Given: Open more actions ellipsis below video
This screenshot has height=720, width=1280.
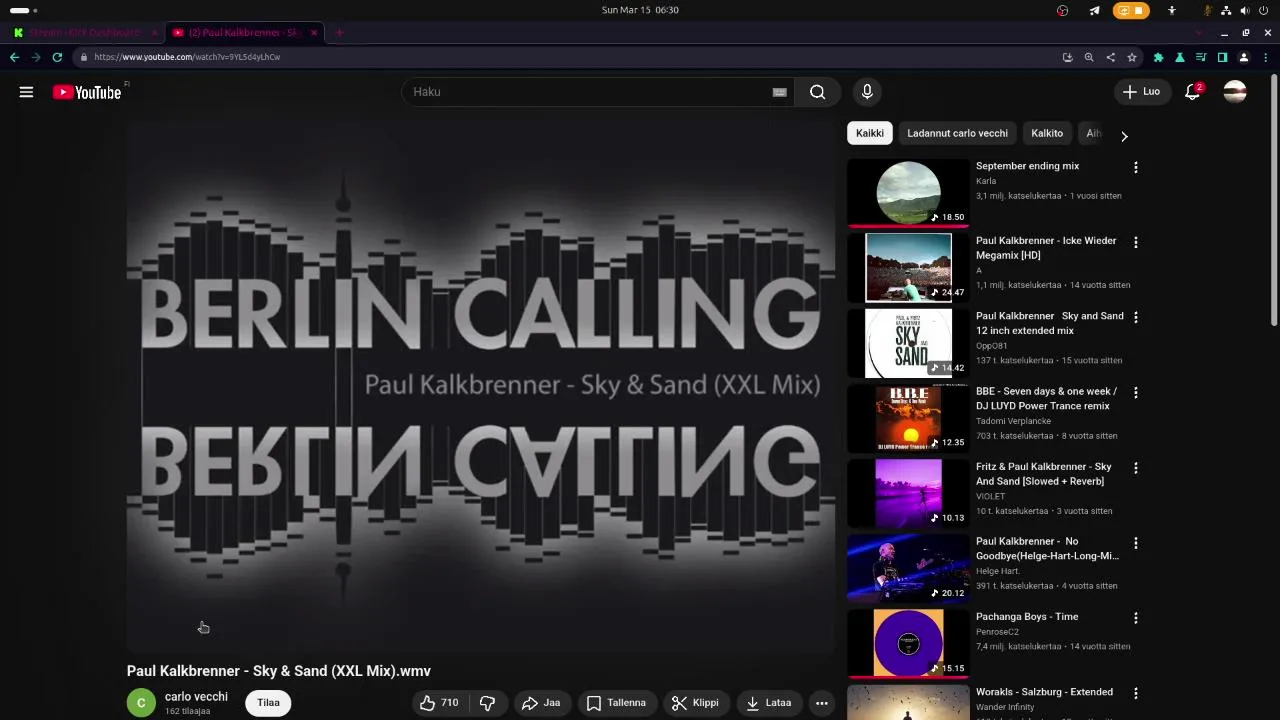Looking at the screenshot, I should [822, 703].
